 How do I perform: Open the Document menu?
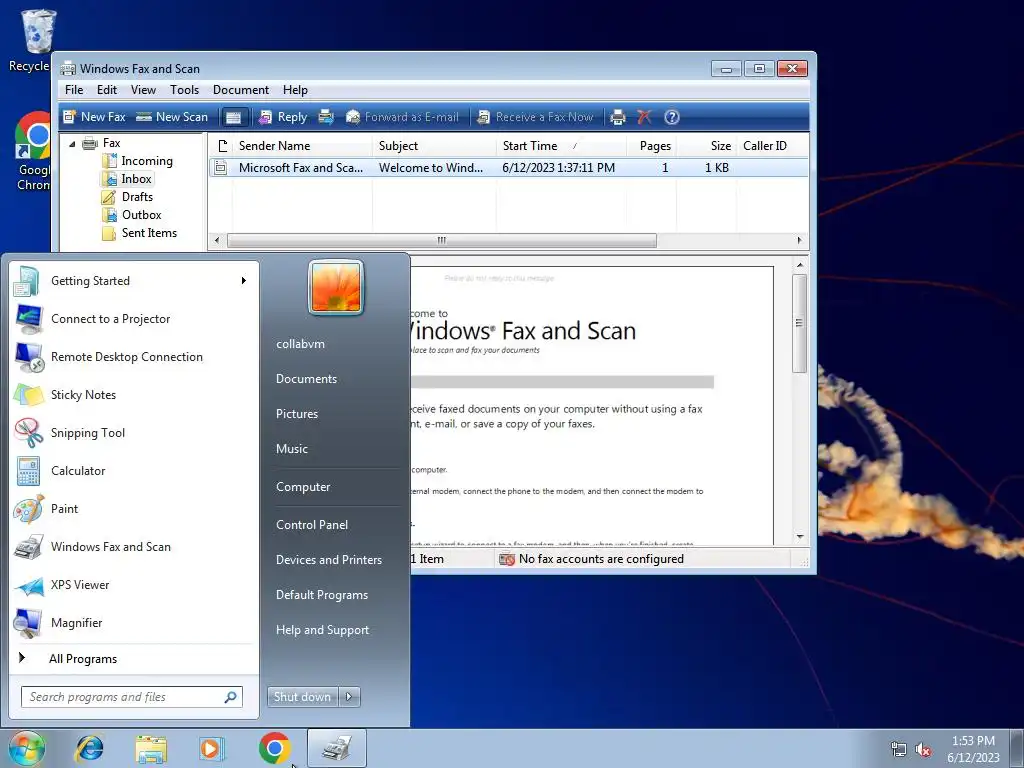pos(240,89)
